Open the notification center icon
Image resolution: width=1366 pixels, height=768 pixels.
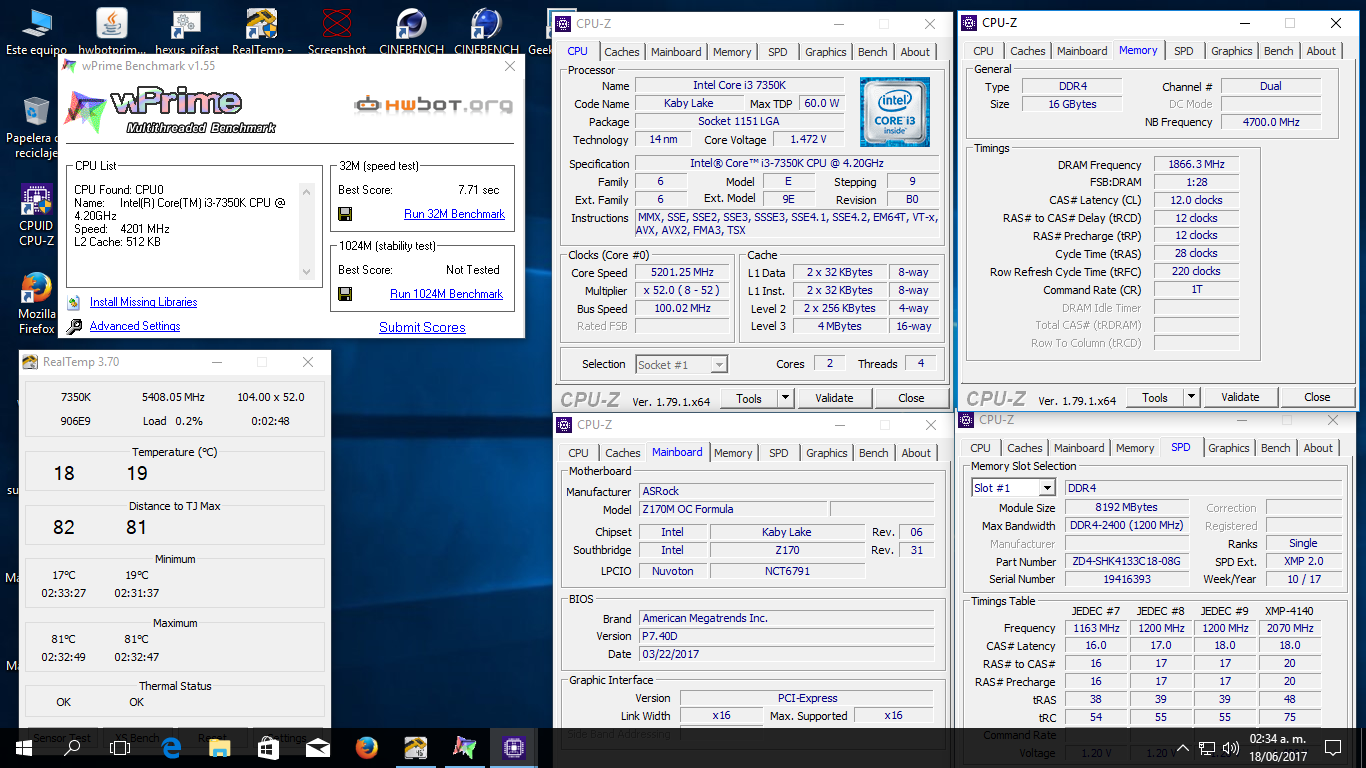coord(1332,747)
